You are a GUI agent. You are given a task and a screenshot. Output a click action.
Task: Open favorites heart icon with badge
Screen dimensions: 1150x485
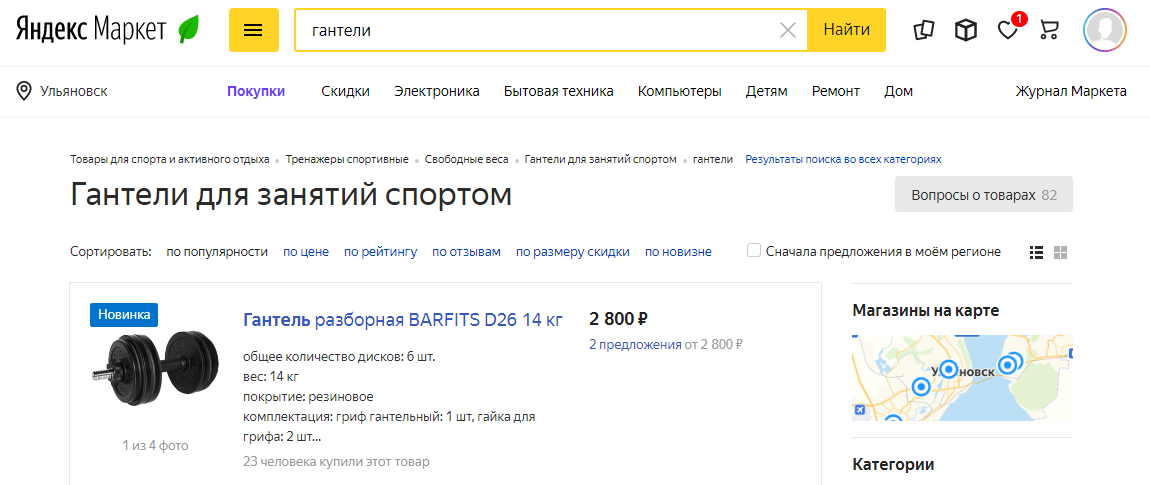(1008, 30)
